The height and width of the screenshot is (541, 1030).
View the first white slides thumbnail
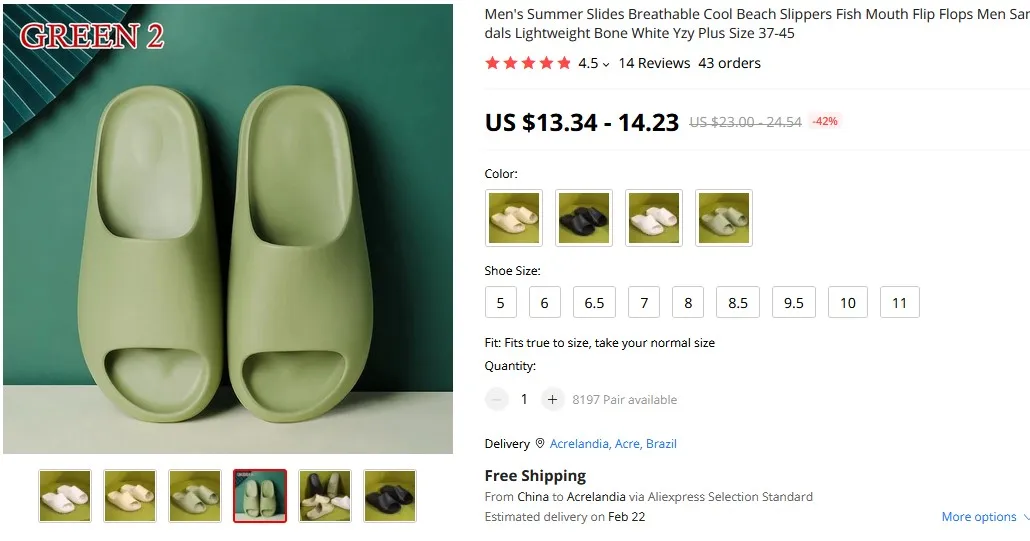pos(65,496)
